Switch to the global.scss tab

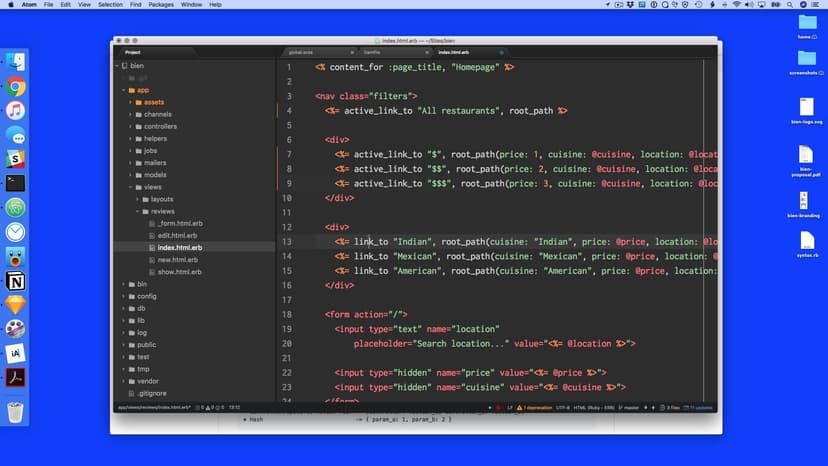pyautogui.click(x=300, y=52)
